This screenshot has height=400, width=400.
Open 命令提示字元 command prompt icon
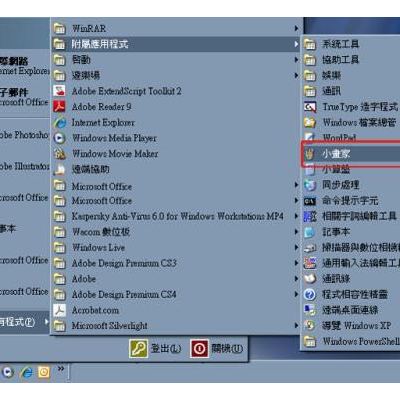[310, 201]
